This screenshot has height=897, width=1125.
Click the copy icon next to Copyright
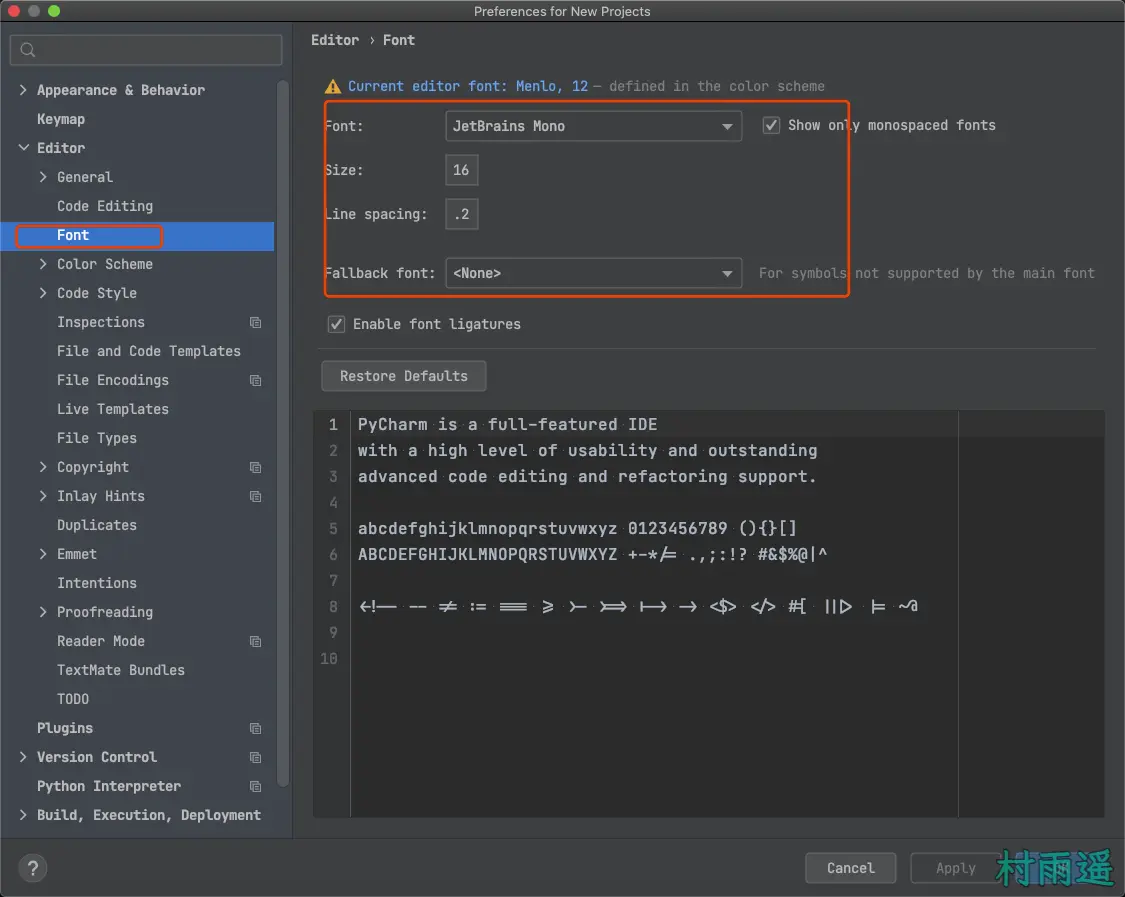tap(255, 468)
